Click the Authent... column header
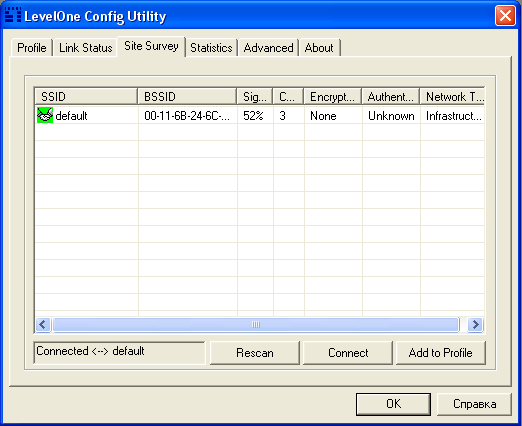Image resolution: width=522 pixels, height=426 pixels. tap(391, 97)
